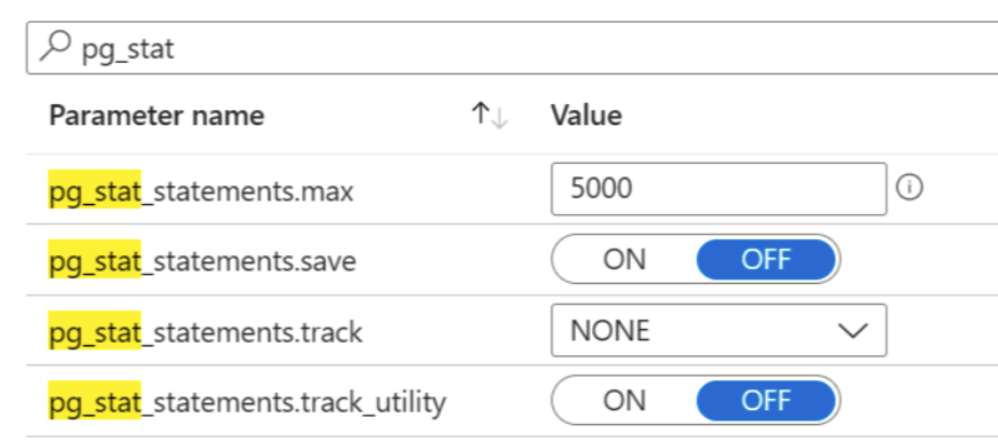The height and width of the screenshot is (441, 998).
Task: Select OFF for pg_stat_statements.save
Action: pyautogui.click(x=766, y=260)
